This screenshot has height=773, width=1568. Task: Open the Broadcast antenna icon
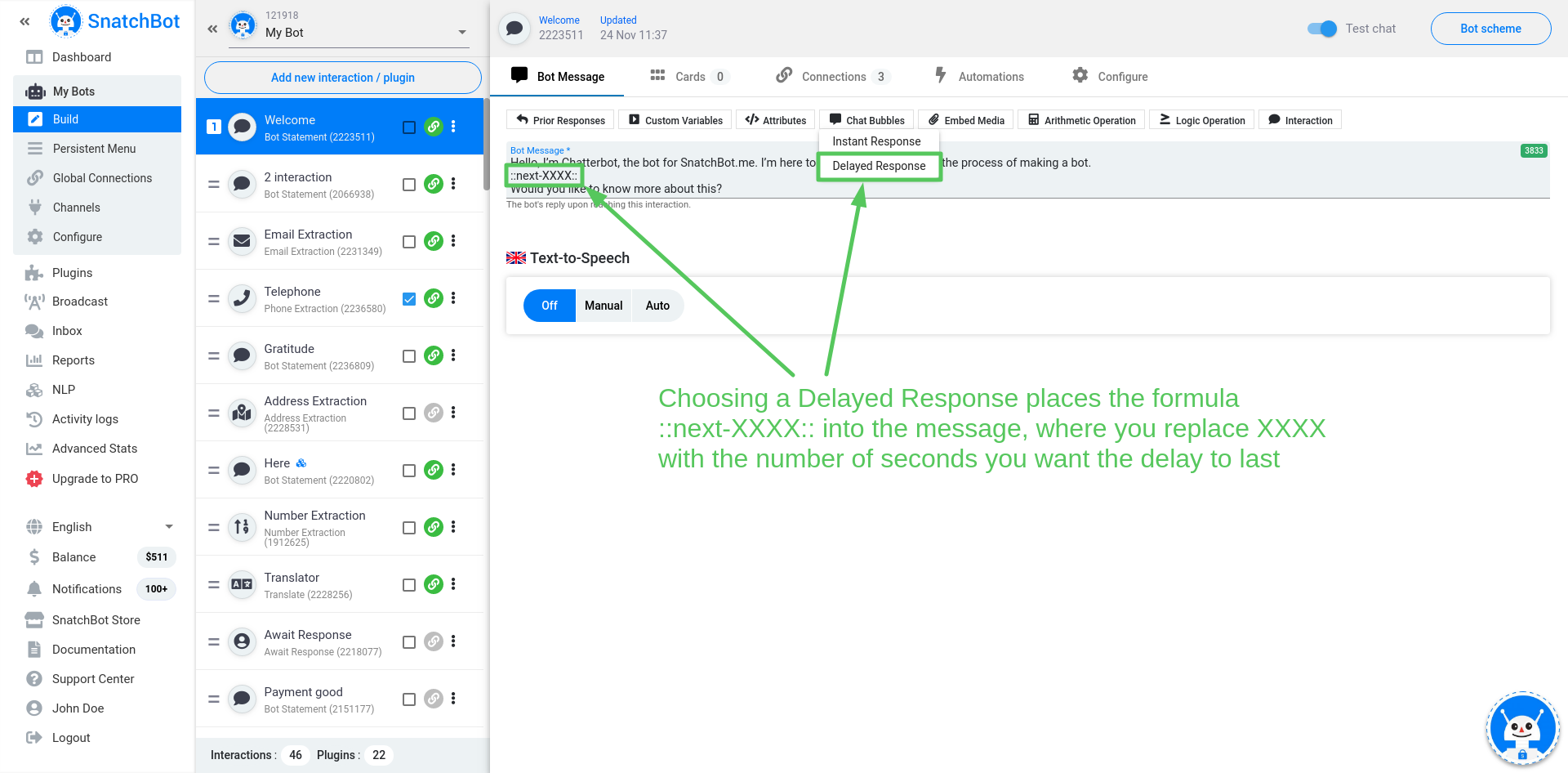pyautogui.click(x=34, y=302)
